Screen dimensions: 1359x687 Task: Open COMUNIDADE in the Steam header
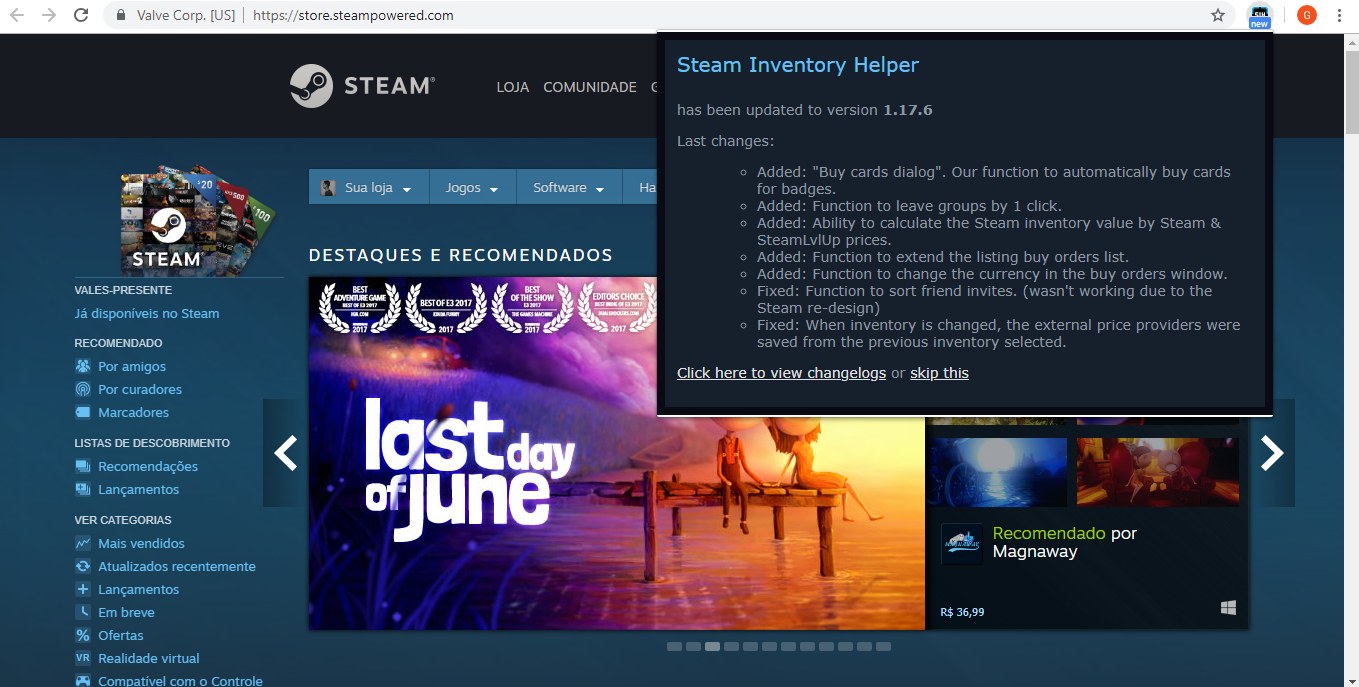[x=590, y=87]
